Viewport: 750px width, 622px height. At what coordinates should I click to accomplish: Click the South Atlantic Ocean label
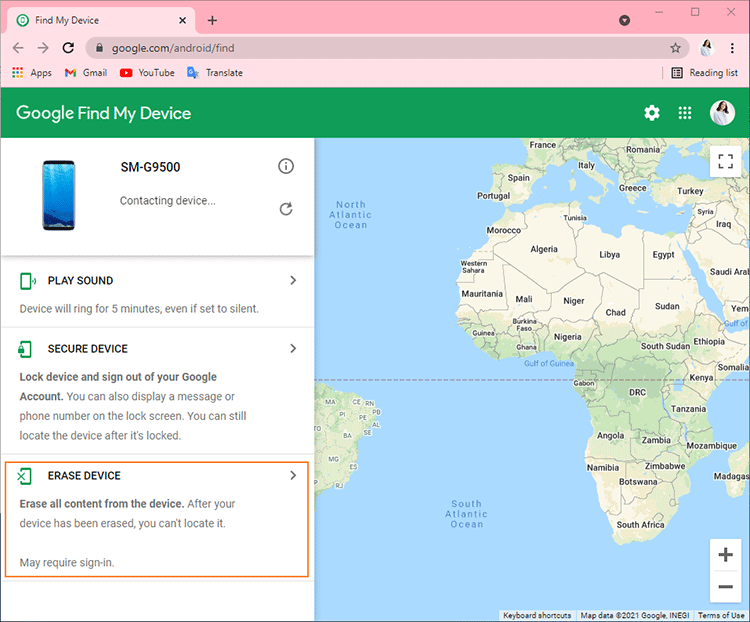pos(466,514)
